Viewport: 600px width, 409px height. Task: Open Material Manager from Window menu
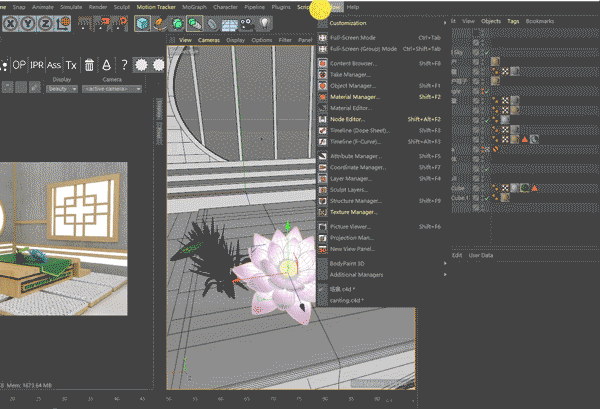pos(380,97)
